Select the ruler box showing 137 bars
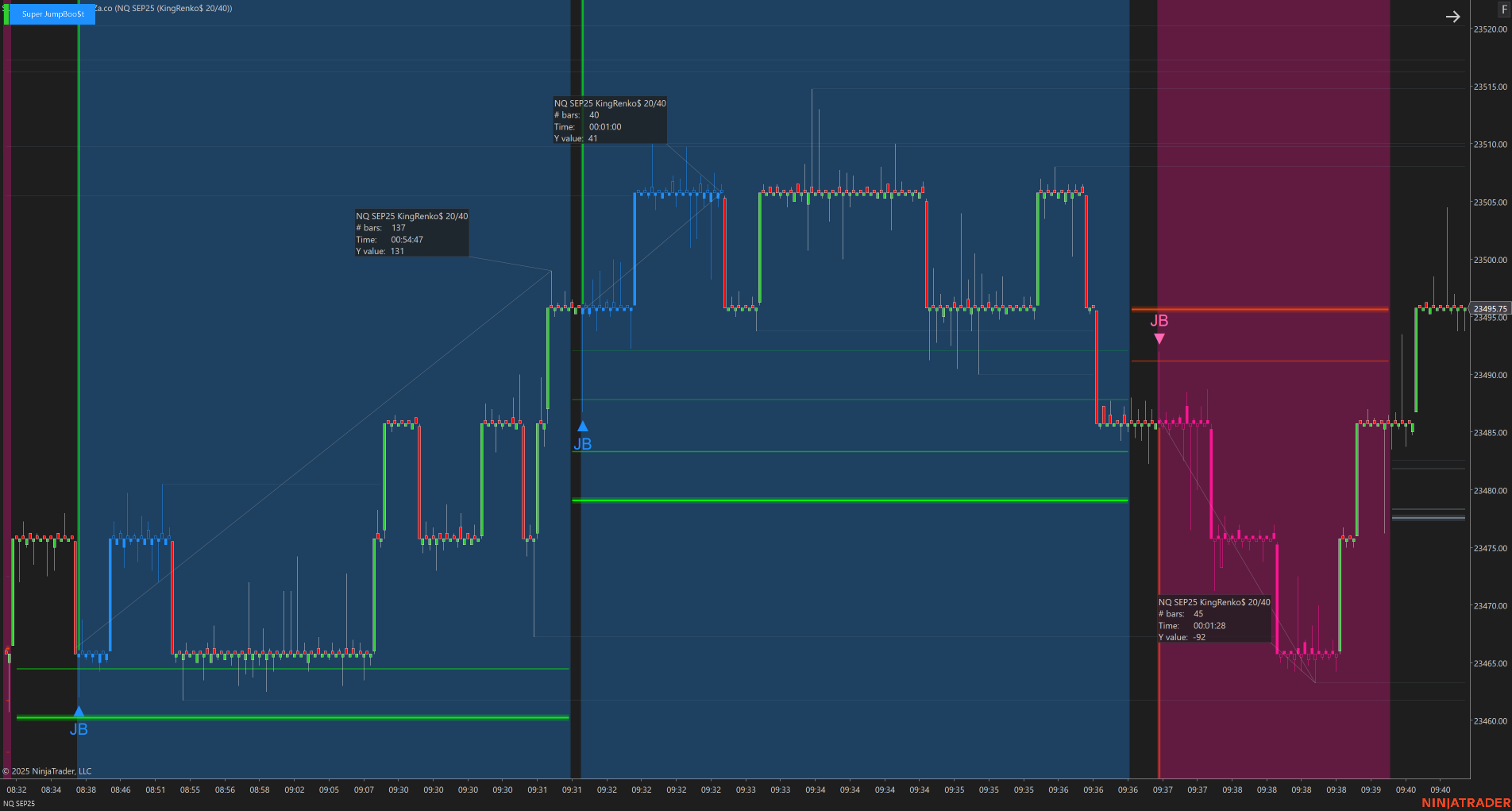This screenshot has height=811, width=1512. point(411,234)
